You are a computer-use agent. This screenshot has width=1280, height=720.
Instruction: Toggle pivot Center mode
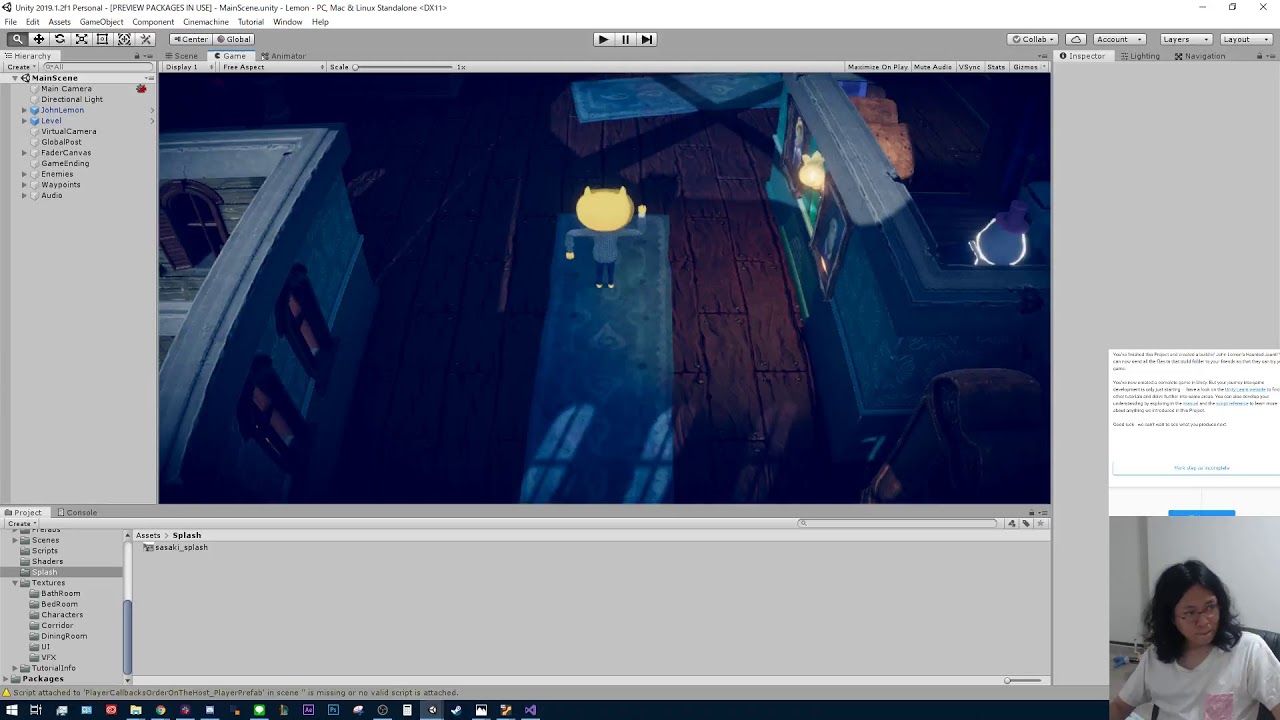[x=190, y=39]
